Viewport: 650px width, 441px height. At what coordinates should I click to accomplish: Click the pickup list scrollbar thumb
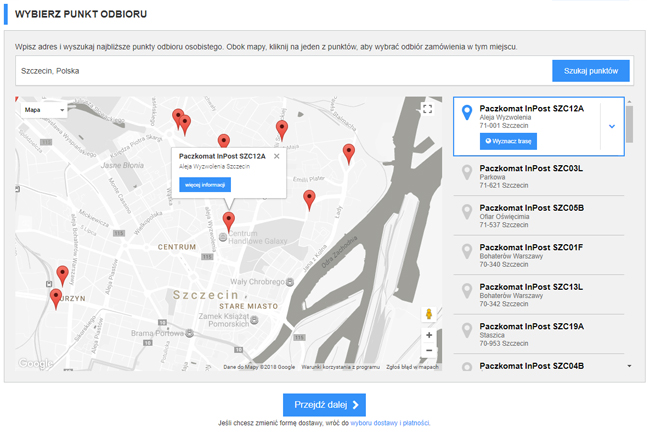(x=629, y=124)
